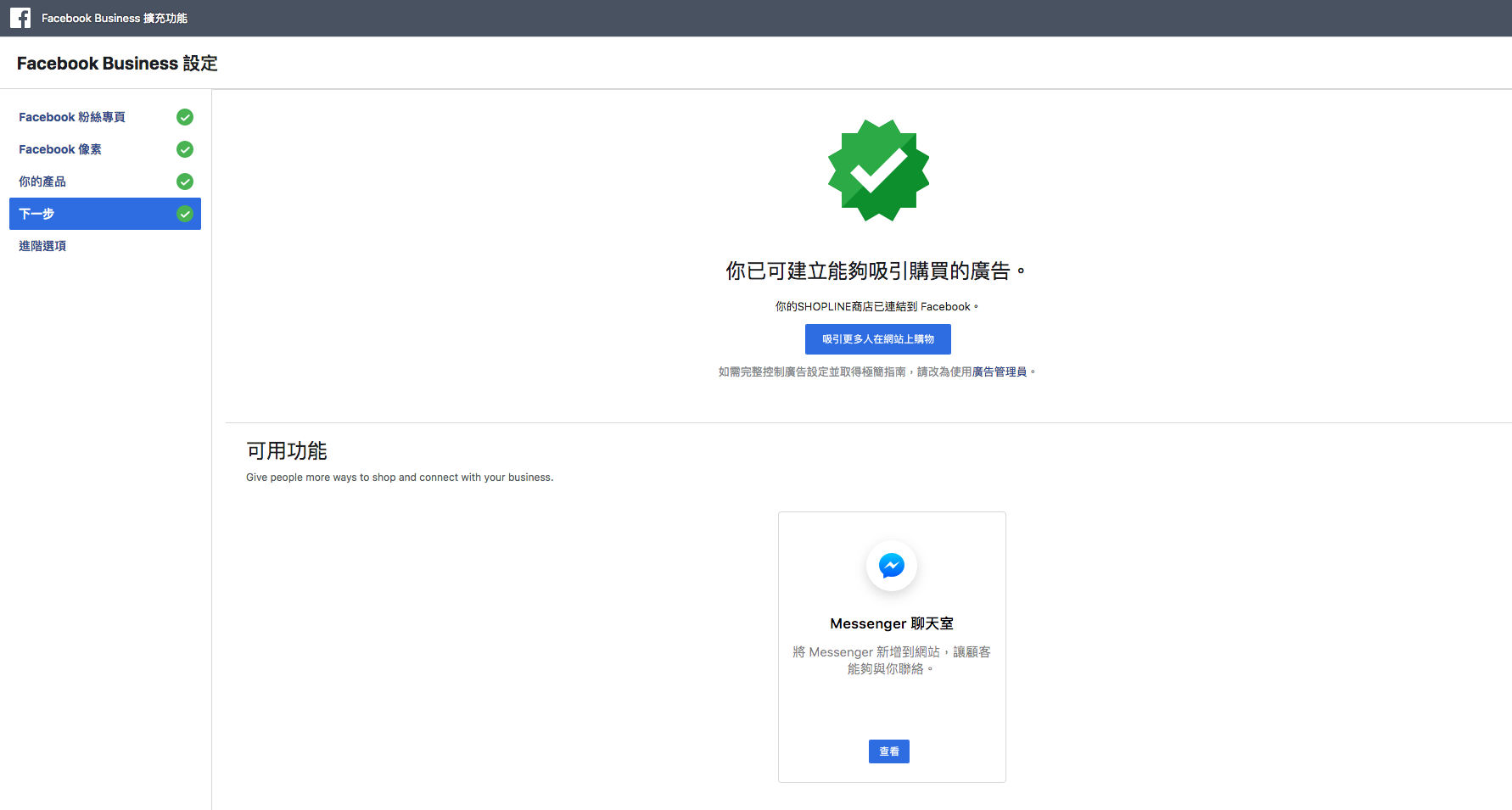
Task: Click the green check beside Facebook 像素
Action: pyautogui.click(x=185, y=149)
